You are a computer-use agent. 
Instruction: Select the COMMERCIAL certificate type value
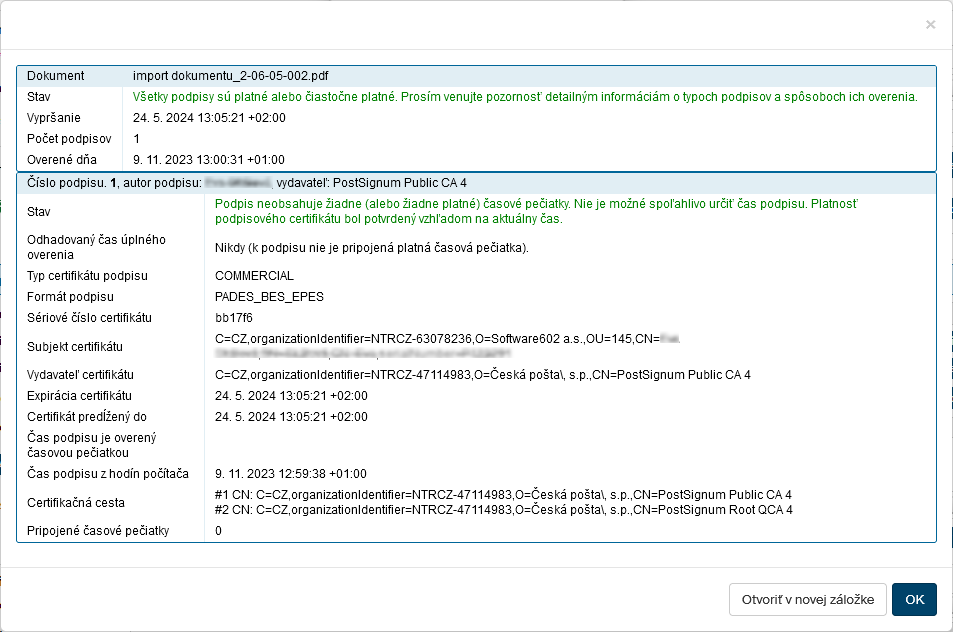(x=254, y=276)
